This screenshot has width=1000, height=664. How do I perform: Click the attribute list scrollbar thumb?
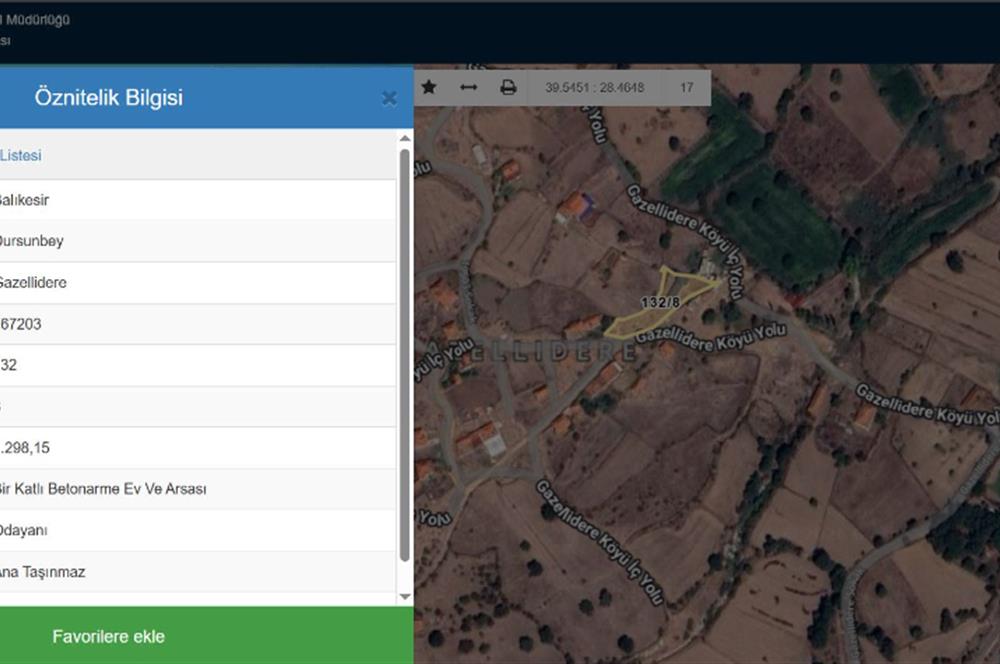405,350
